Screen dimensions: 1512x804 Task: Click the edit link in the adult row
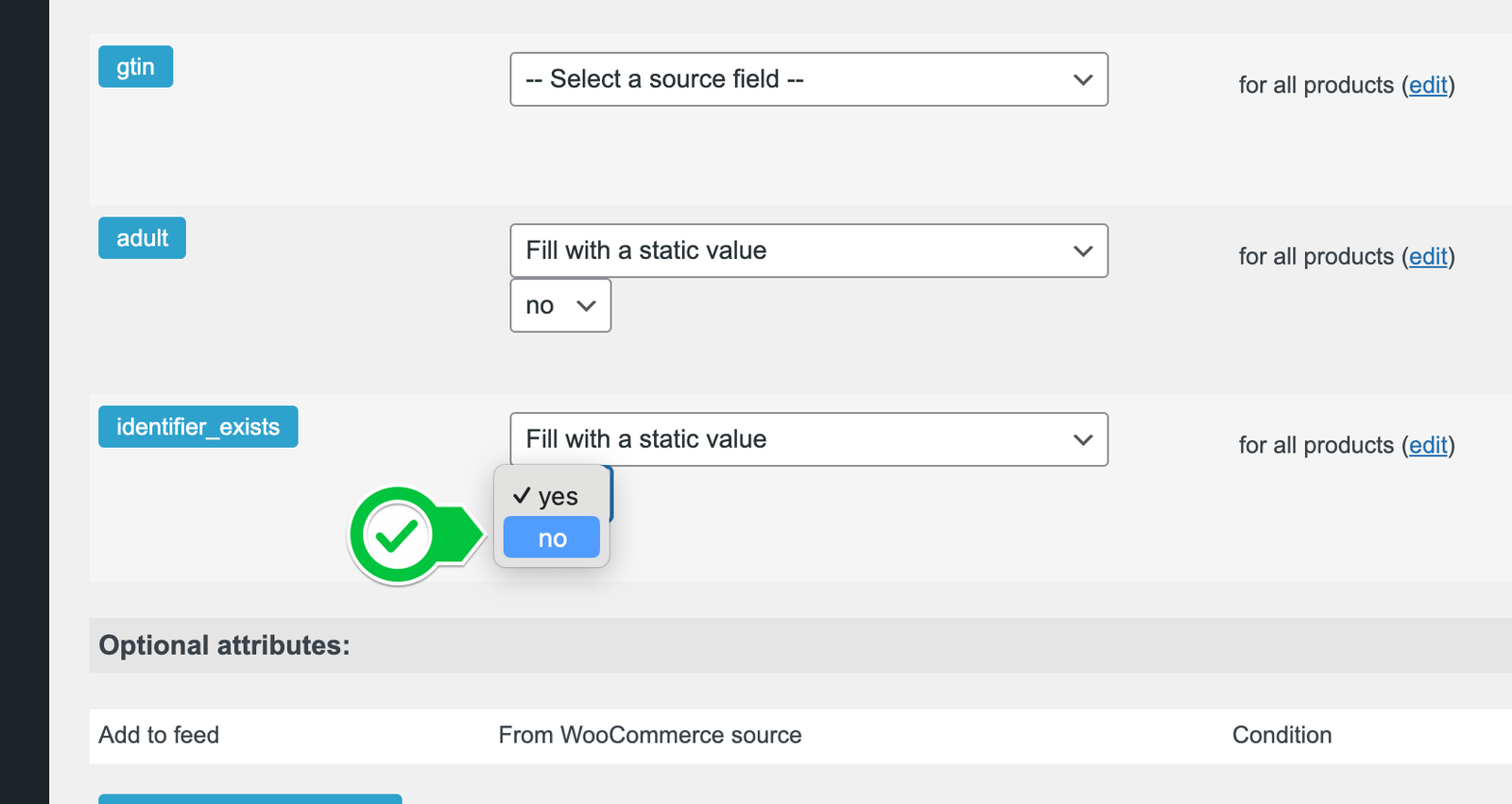[x=1428, y=256]
